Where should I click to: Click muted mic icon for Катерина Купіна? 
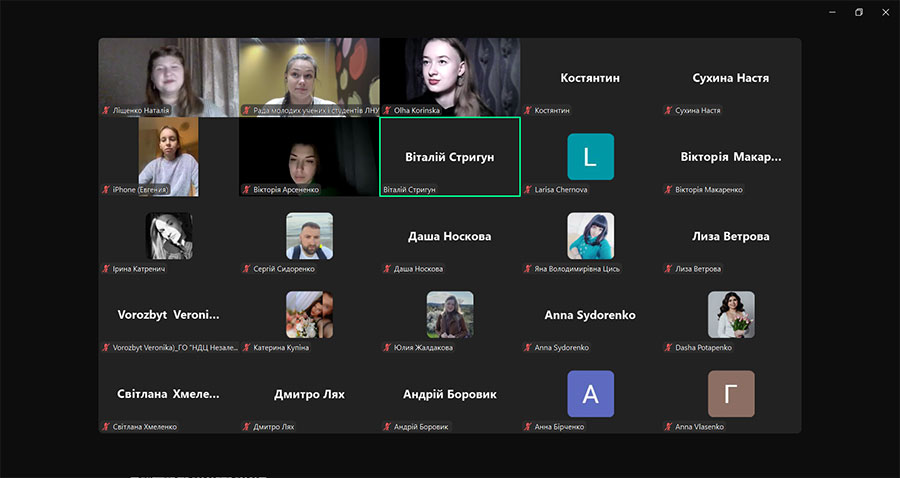[x=246, y=347]
